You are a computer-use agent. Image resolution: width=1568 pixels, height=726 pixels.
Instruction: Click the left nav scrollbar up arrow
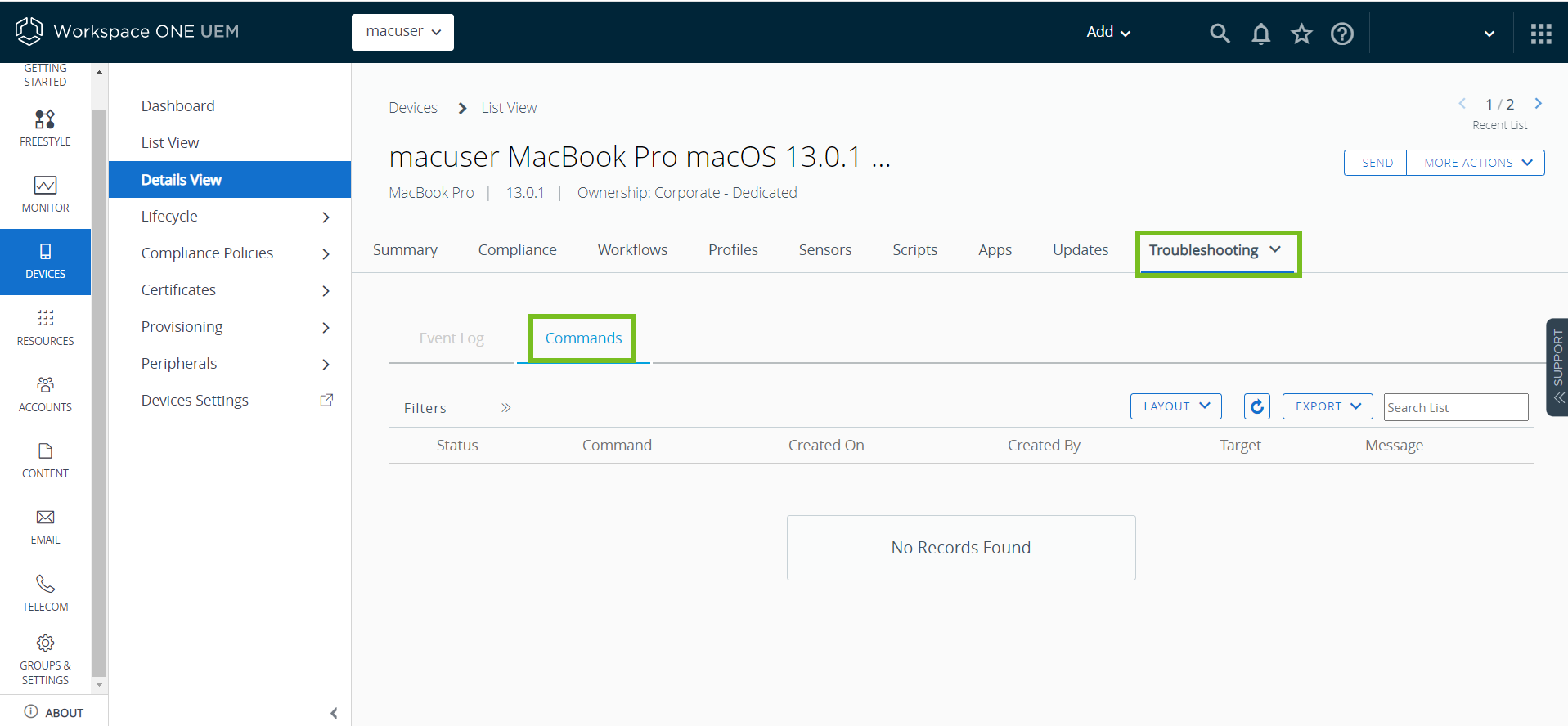click(x=99, y=72)
